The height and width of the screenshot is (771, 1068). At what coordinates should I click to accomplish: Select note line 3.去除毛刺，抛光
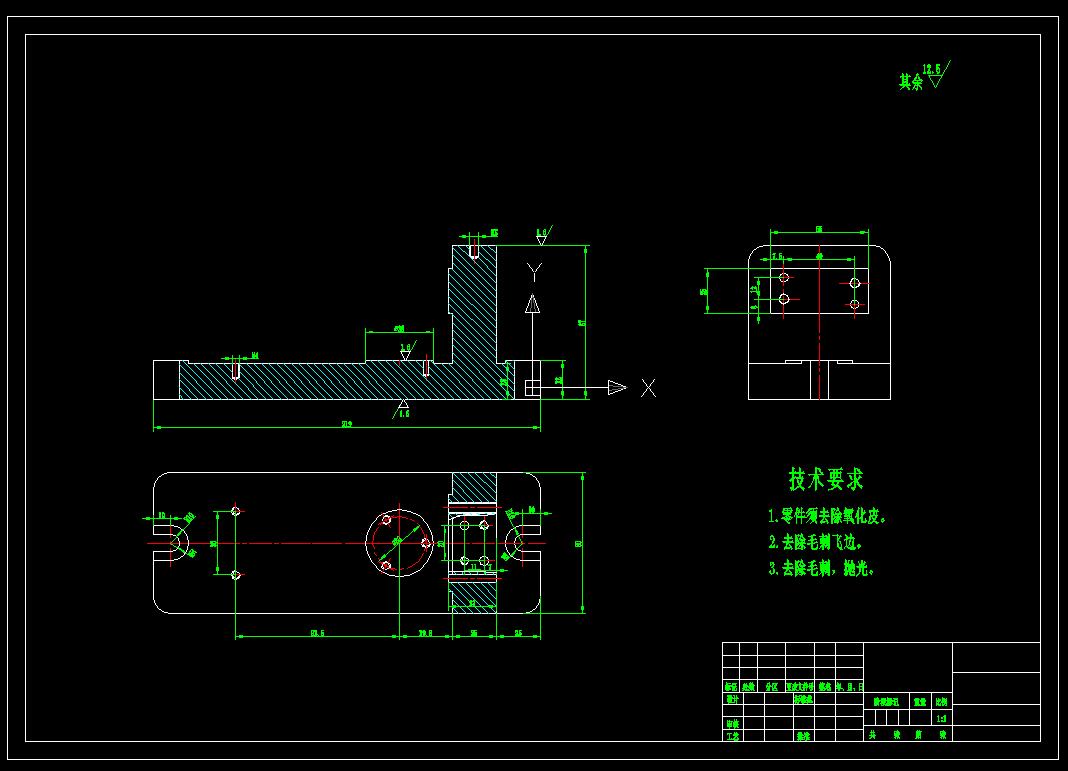pyautogui.click(x=821, y=567)
